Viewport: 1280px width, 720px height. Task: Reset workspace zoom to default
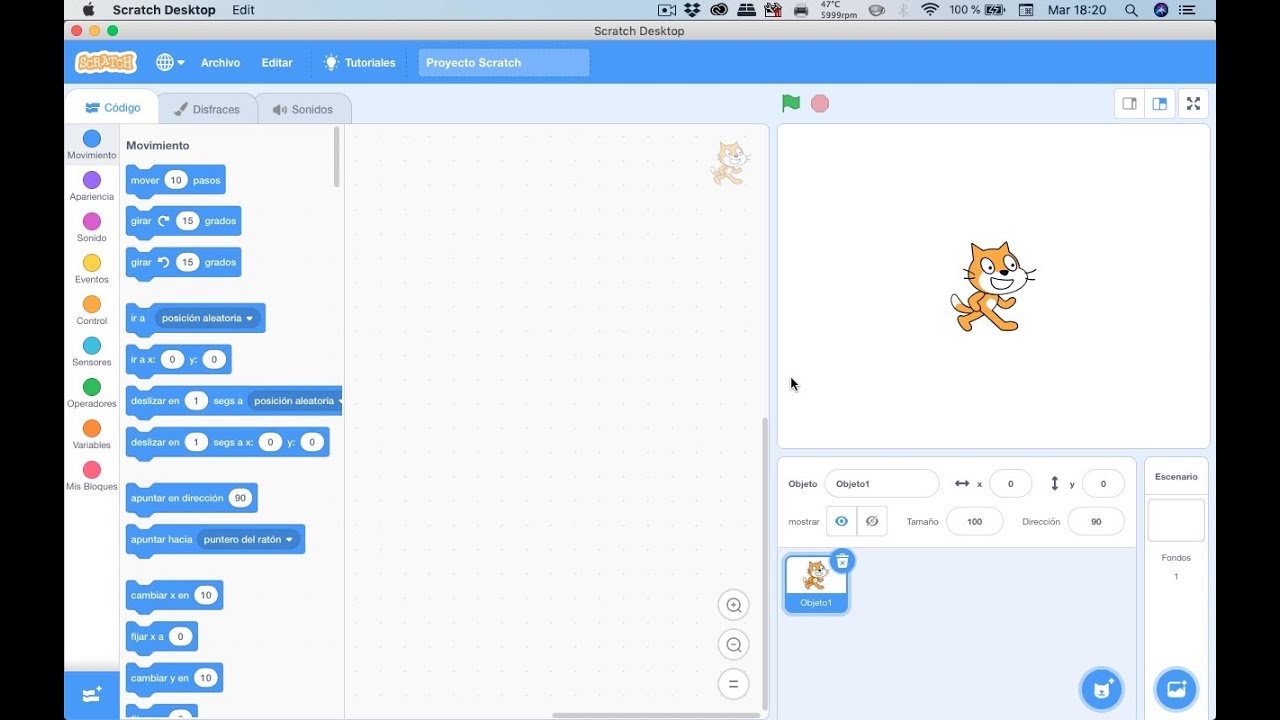[734, 684]
